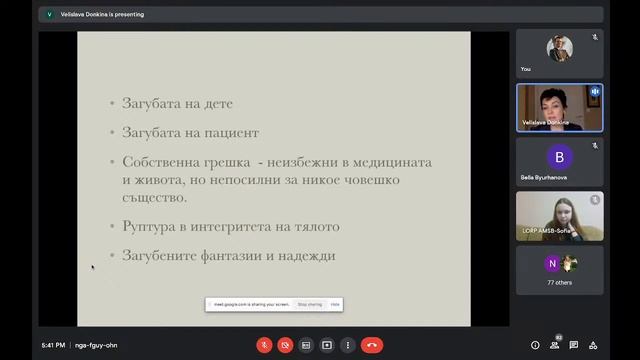The width and height of the screenshot is (640, 360).
Task: Open the 77 others tile
Action: point(560,270)
